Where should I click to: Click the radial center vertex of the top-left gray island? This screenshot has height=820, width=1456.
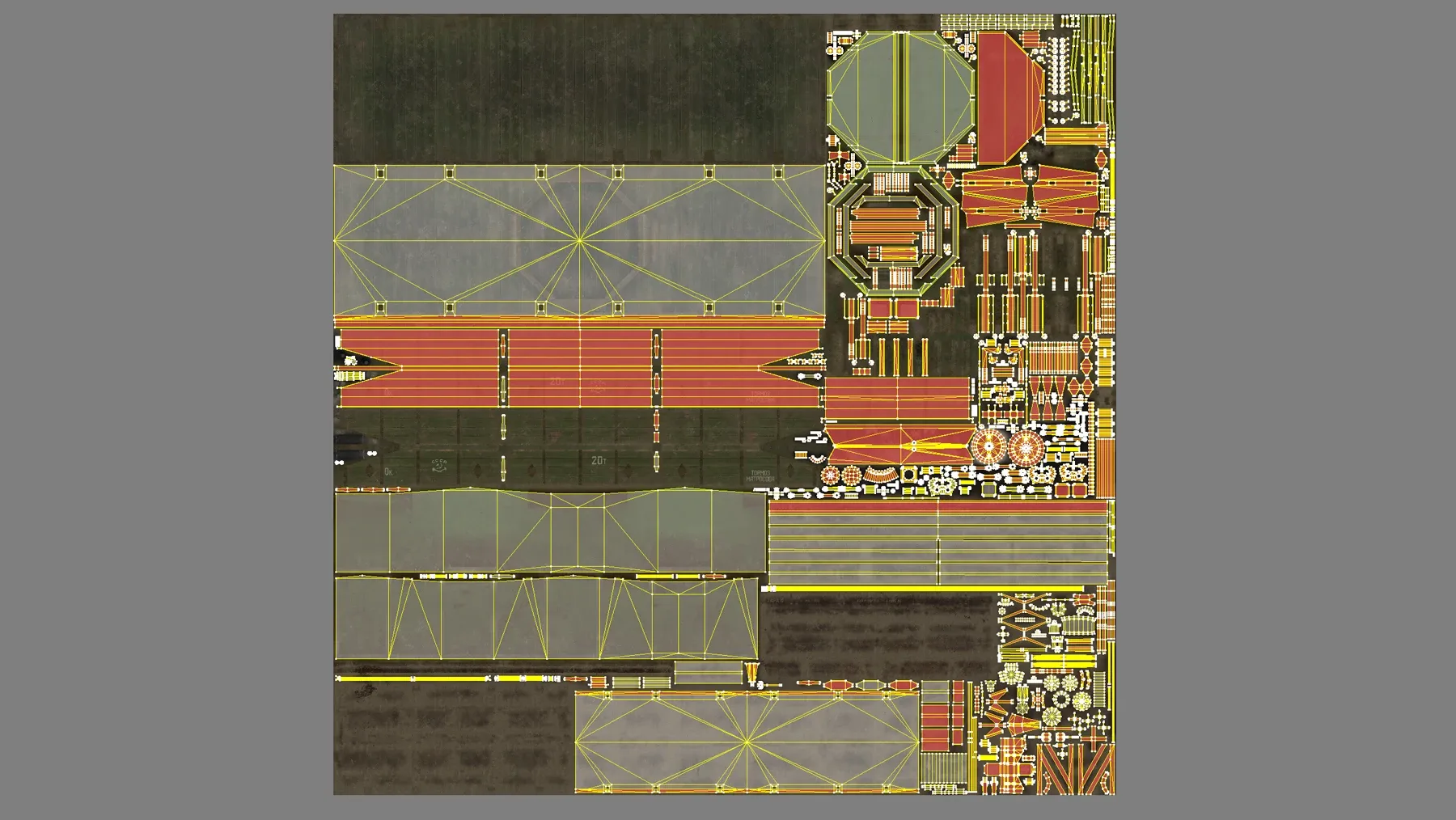pyautogui.click(x=580, y=240)
